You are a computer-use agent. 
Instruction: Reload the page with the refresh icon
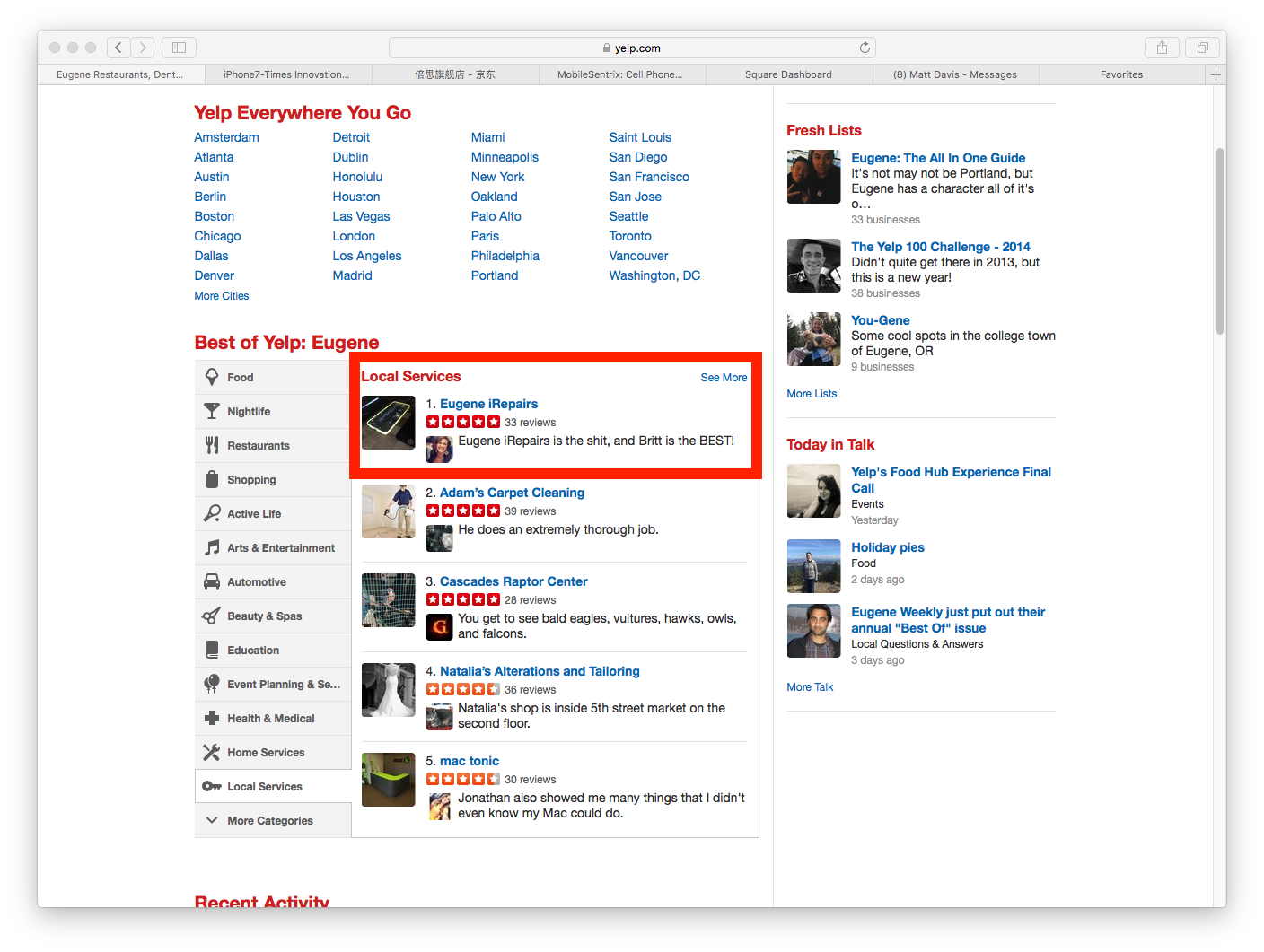coord(865,48)
